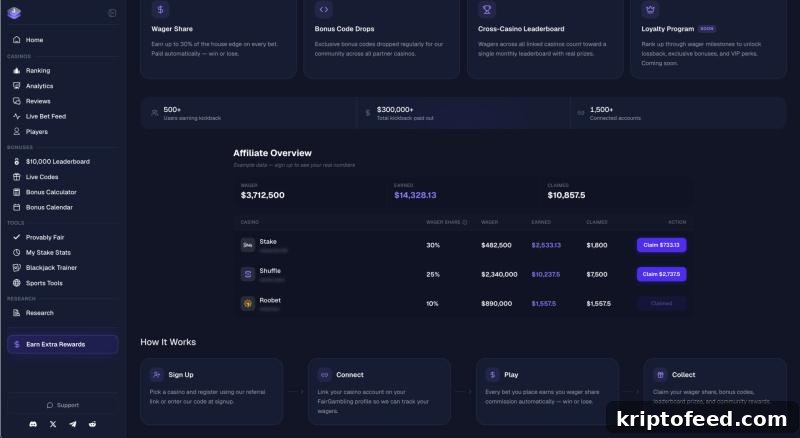The height and width of the screenshot is (438, 800).
Task: Click the Cross-Casino Leaderboard trophy icon
Action: point(487,9)
